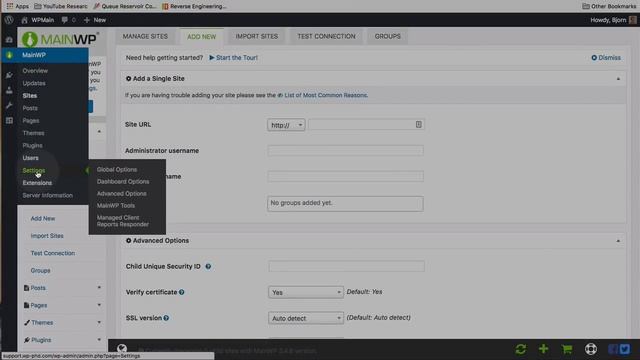Open the Dashboard icon in collapsed sidebar
The image size is (640, 360).
click(9, 40)
